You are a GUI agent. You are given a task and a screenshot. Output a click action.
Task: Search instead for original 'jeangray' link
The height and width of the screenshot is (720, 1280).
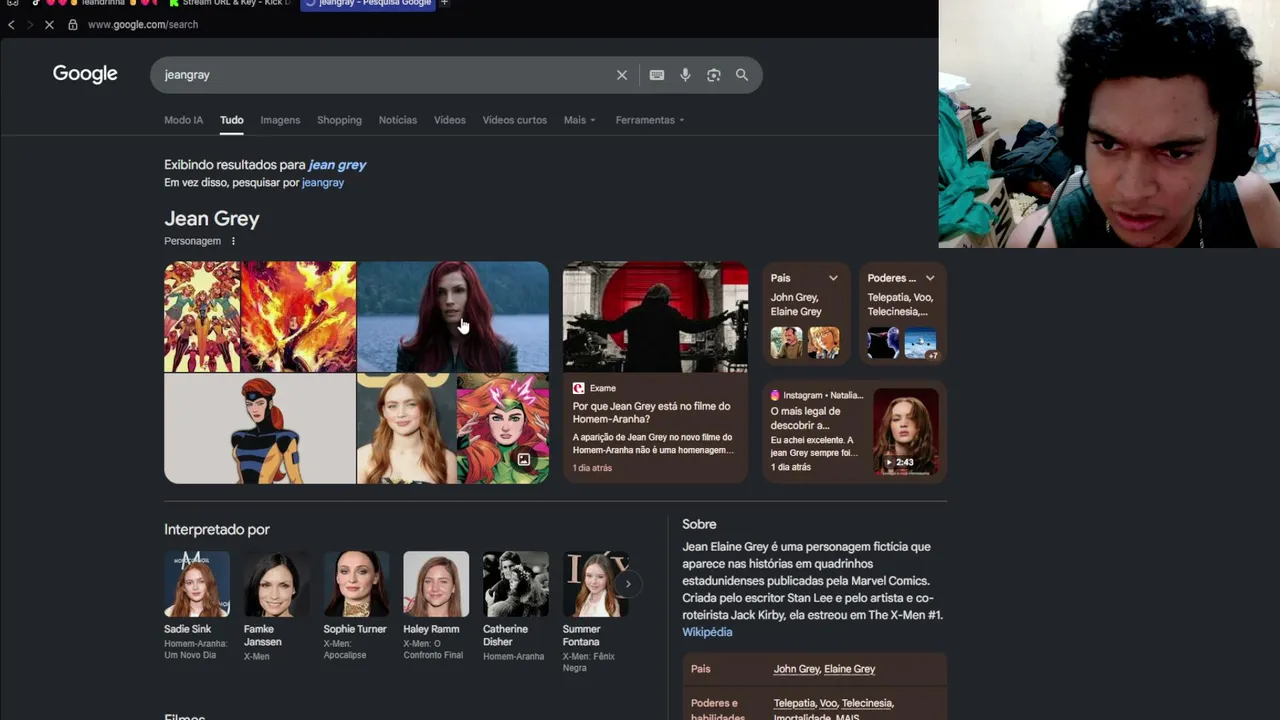(323, 183)
